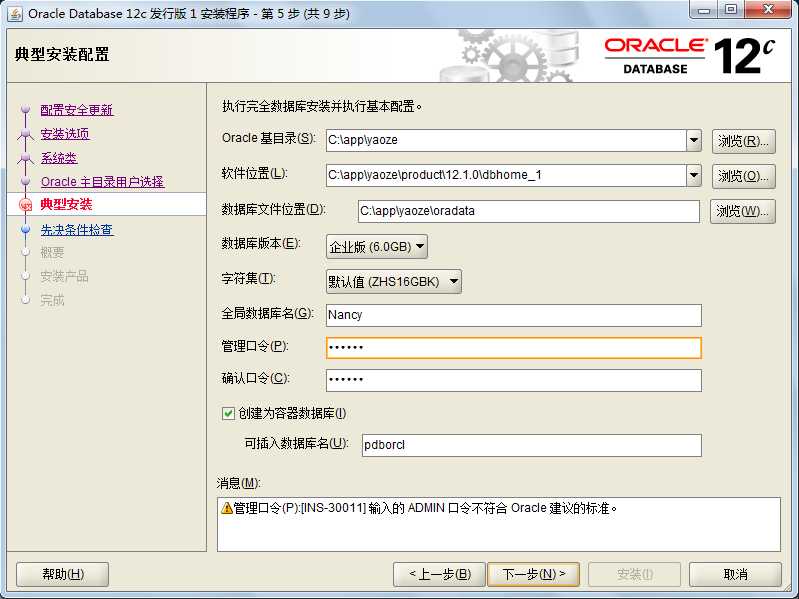Open the 数据库版本 企业版 dropdown
This screenshot has width=799, height=599.
click(377, 247)
